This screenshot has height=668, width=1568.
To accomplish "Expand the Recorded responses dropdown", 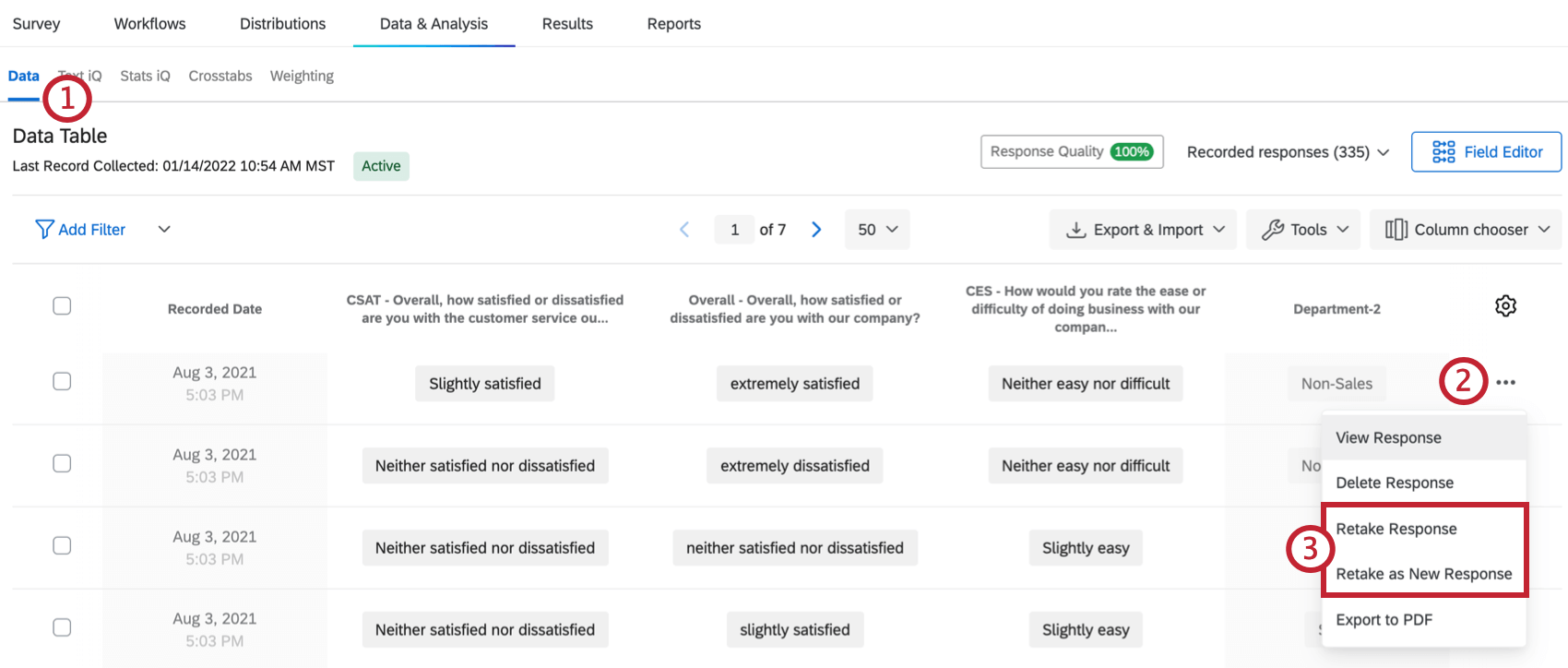I will pos(1288,152).
